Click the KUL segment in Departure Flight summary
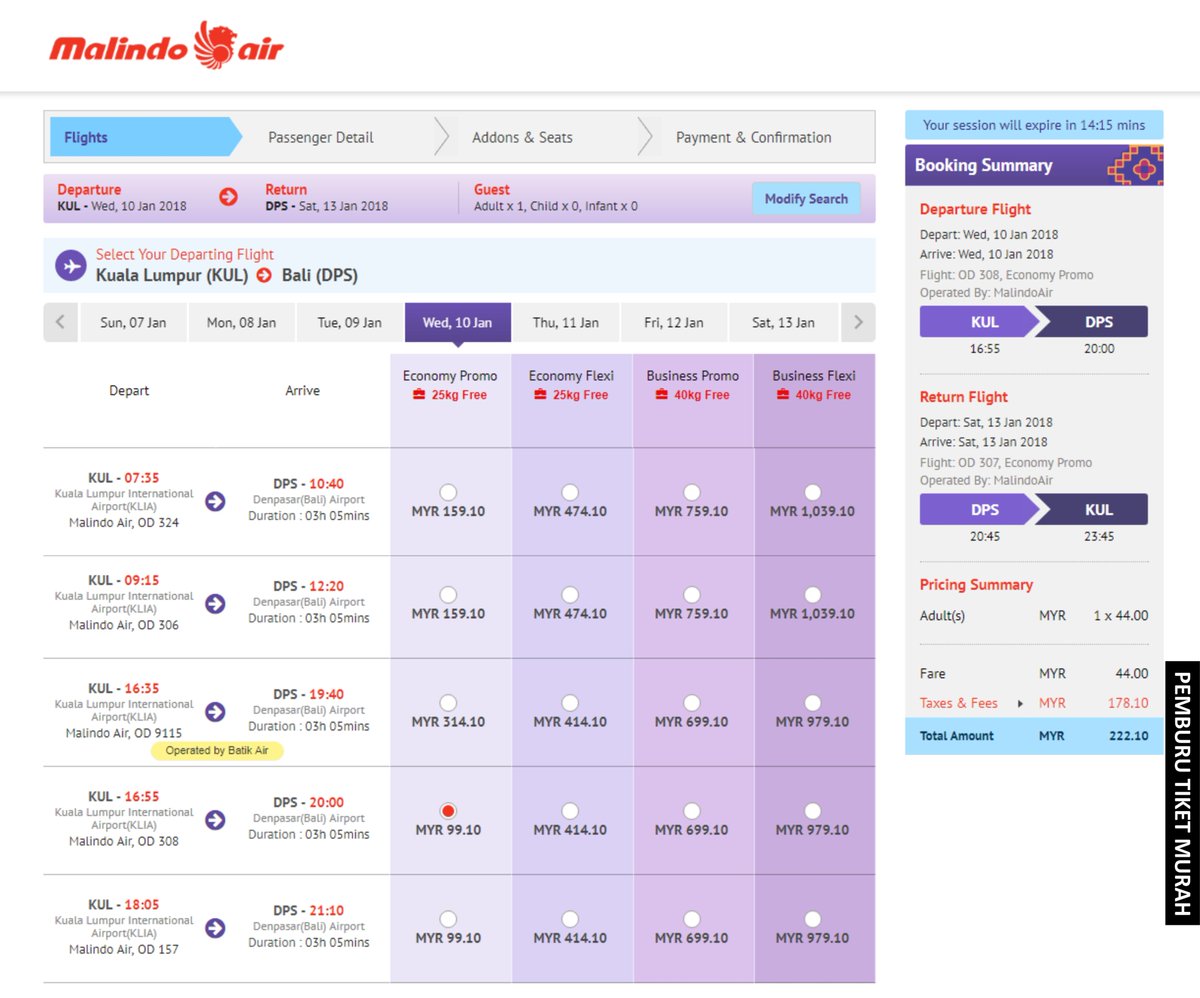 point(980,322)
